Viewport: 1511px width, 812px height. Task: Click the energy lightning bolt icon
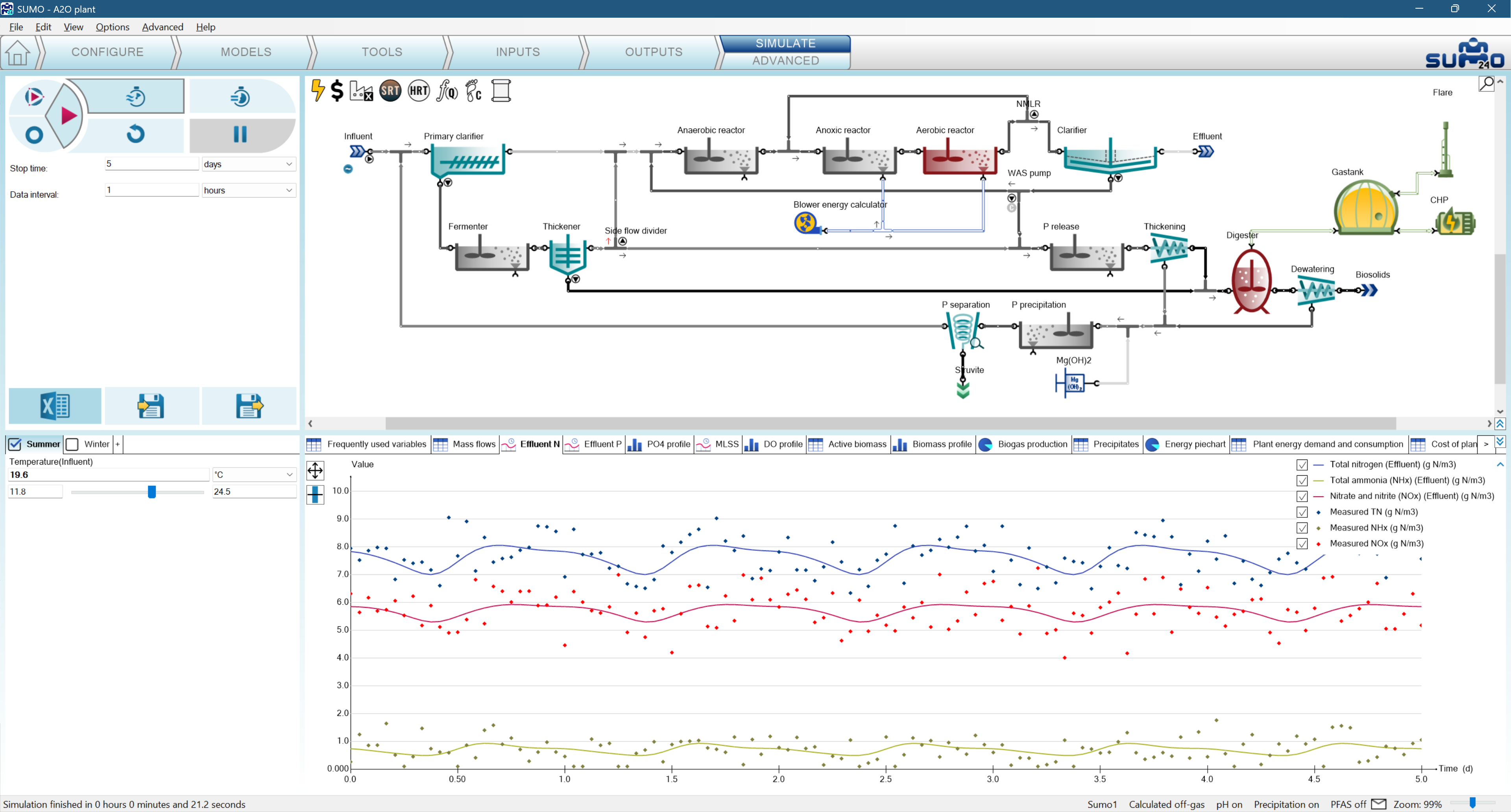[x=317, y=90]
